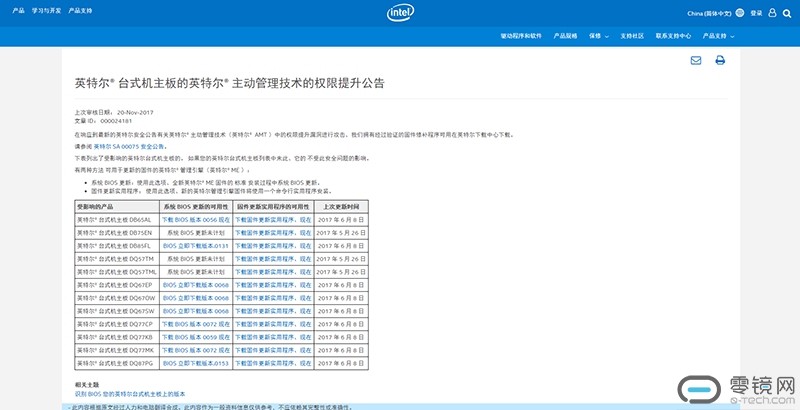
Task: Click 系统 BIOS 更新未计划 in the DQ57TM row
Action: tap(196, 259)
